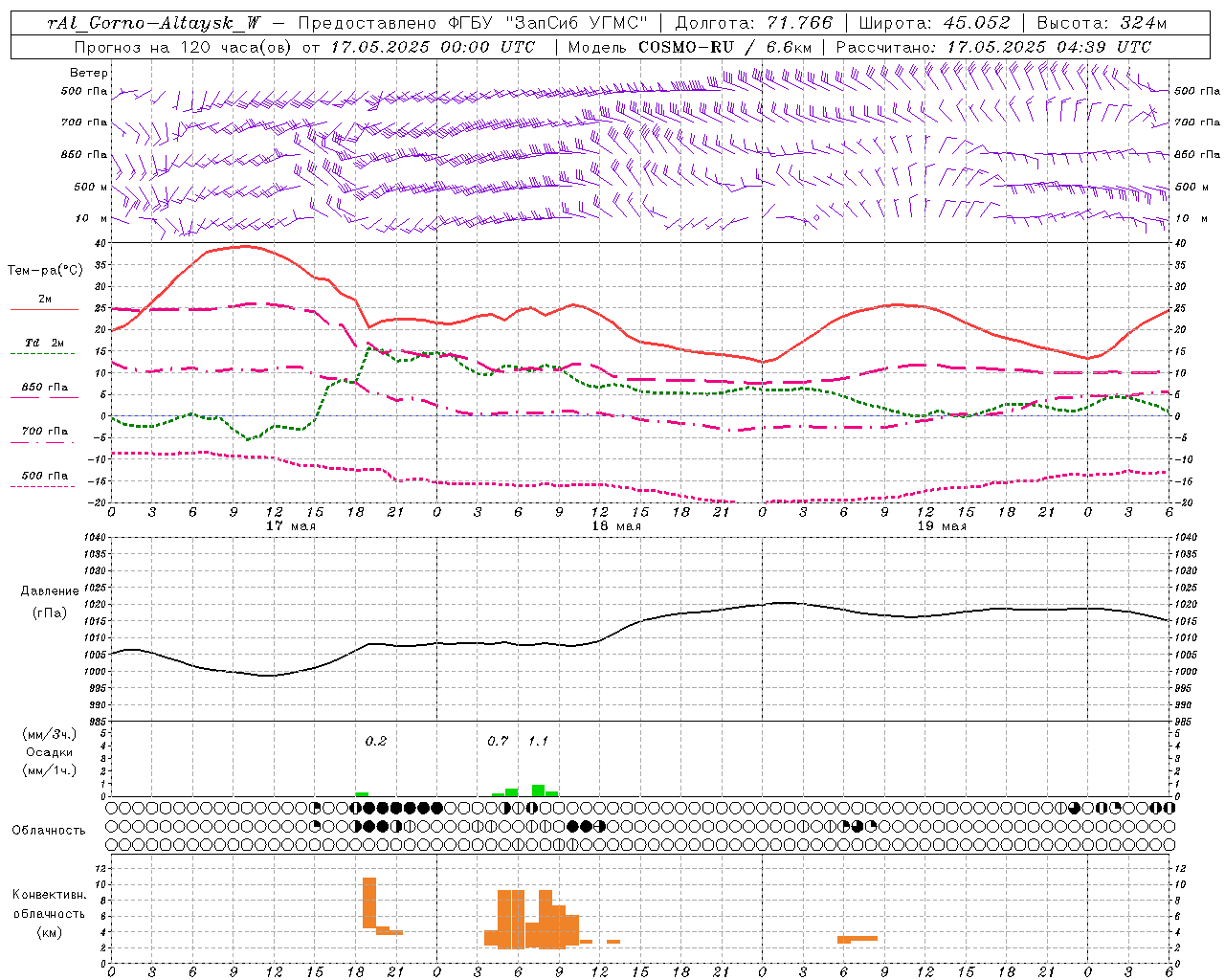Click the Модель COSMO-RU / 6.6км text

tap(689, 47)
